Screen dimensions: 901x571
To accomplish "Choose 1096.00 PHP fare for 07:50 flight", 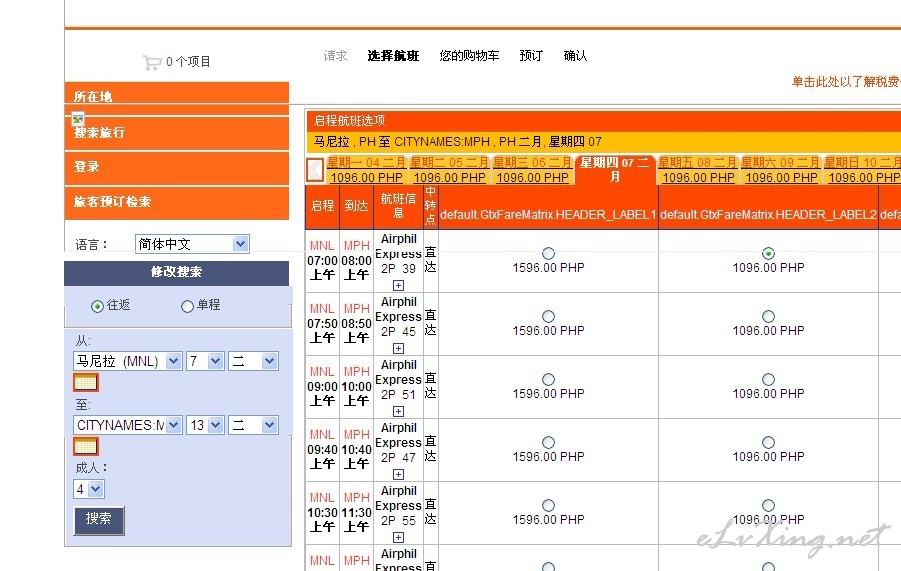I will coord(768,317).
